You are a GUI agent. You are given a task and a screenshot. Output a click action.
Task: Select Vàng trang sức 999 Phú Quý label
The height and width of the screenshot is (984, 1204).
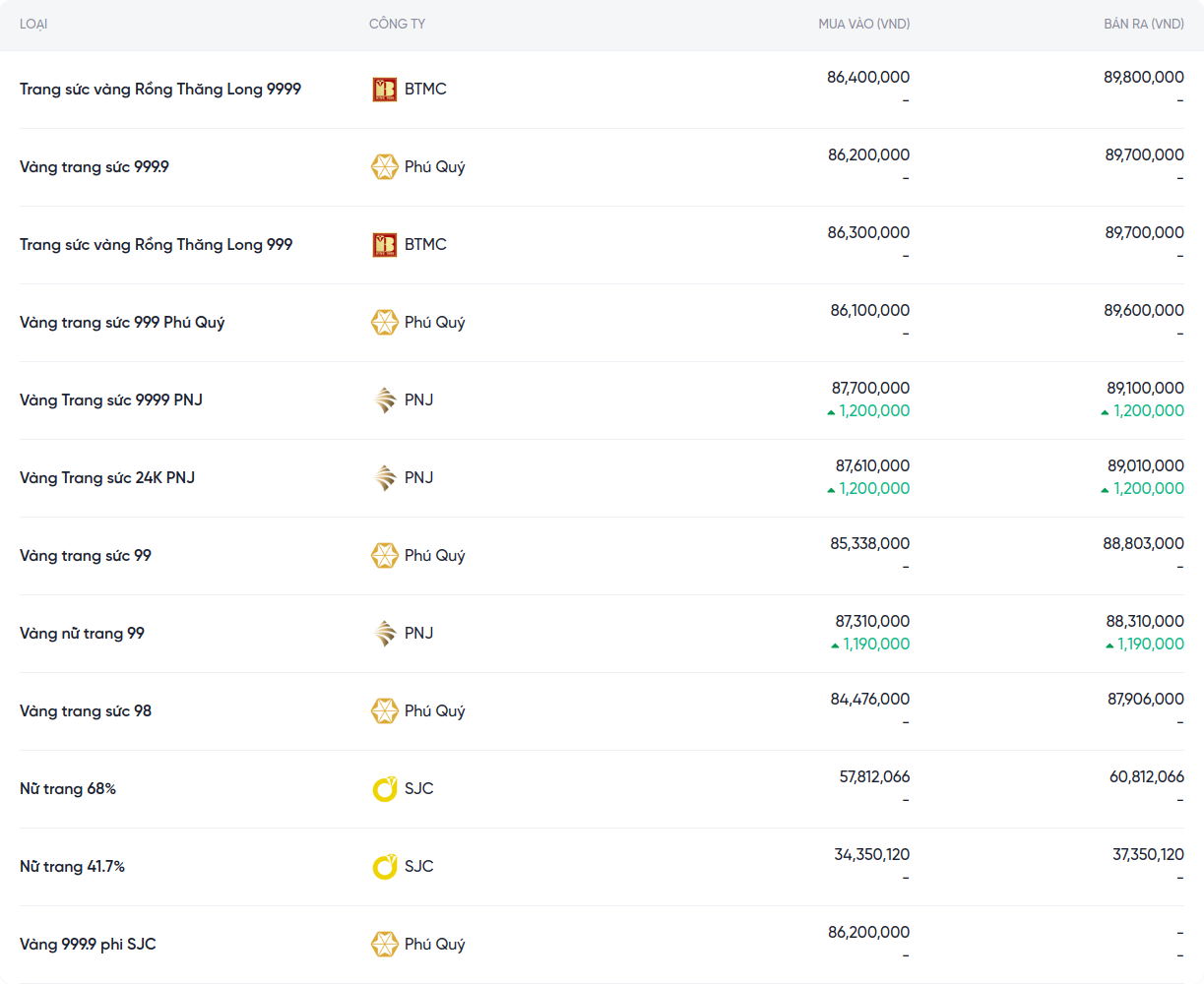pos(122,323)
